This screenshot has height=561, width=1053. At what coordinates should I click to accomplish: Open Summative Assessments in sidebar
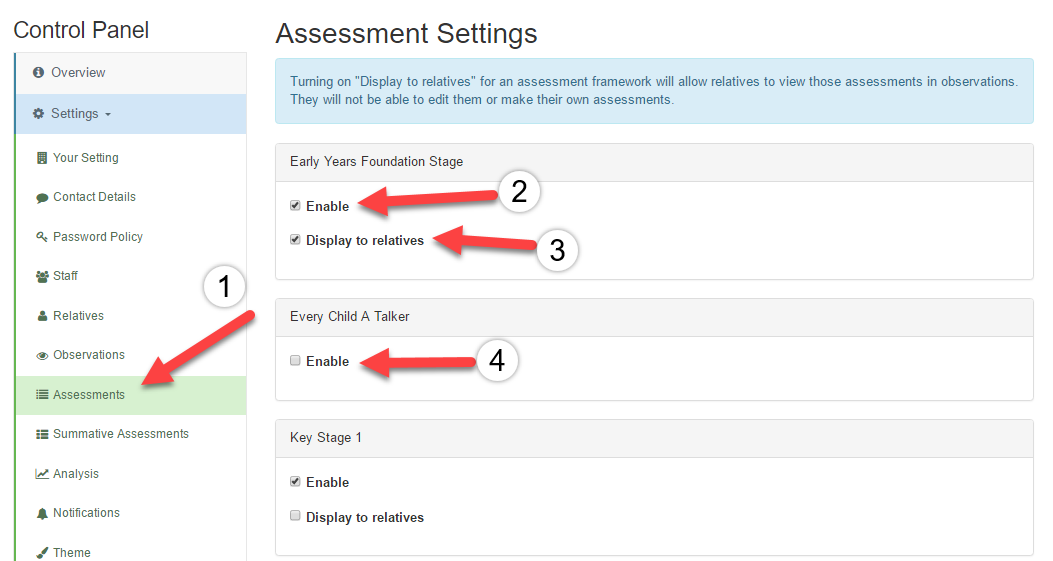coord(121,434)
